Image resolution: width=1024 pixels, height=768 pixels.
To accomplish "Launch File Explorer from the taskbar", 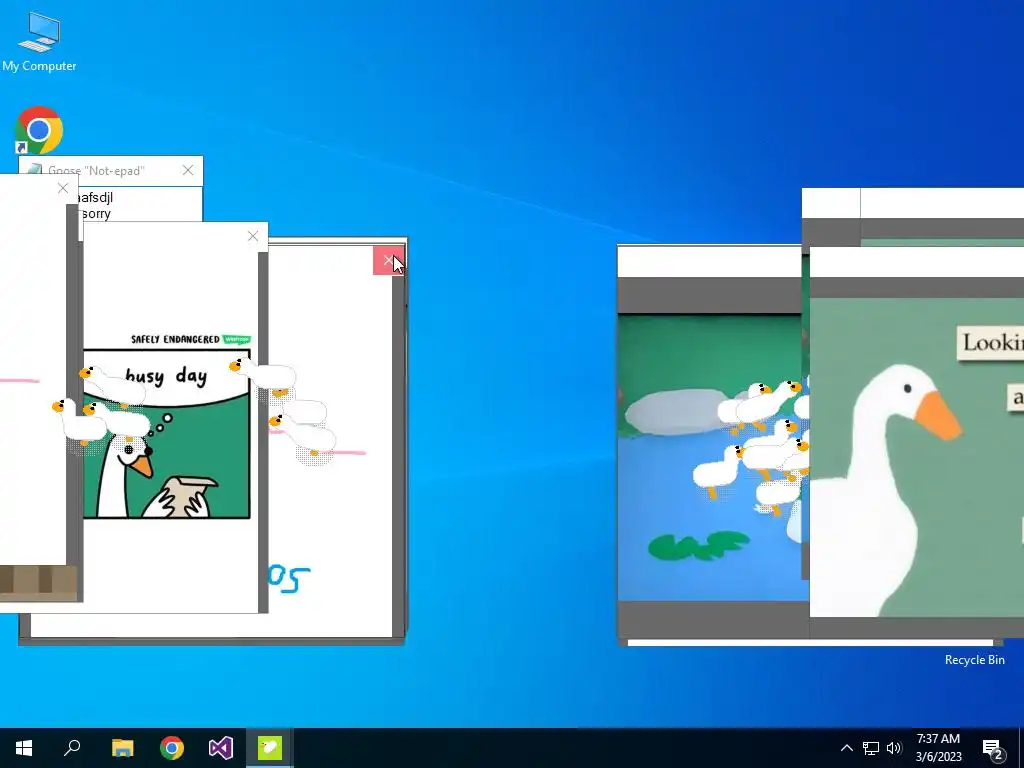I will click(122, 748).
